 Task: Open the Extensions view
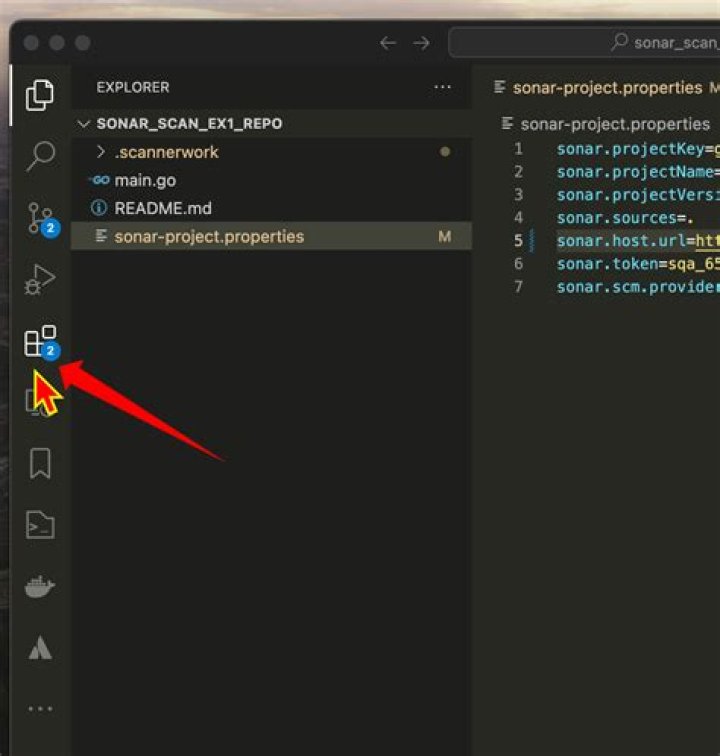click(x=40, y=342)
